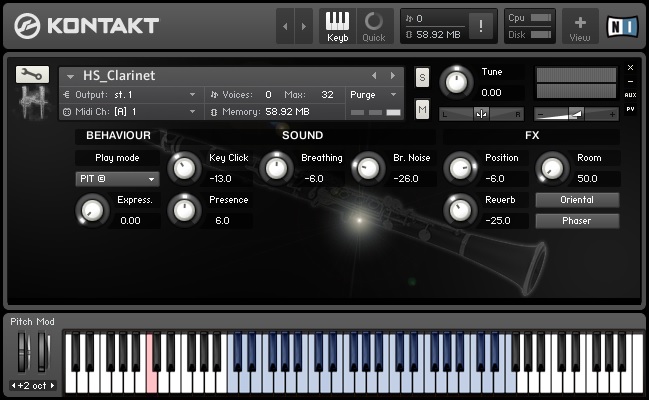The height and width of the screenshot is (400, 649).
Task: Click the Tune knob
Action: tap(456, 81)
